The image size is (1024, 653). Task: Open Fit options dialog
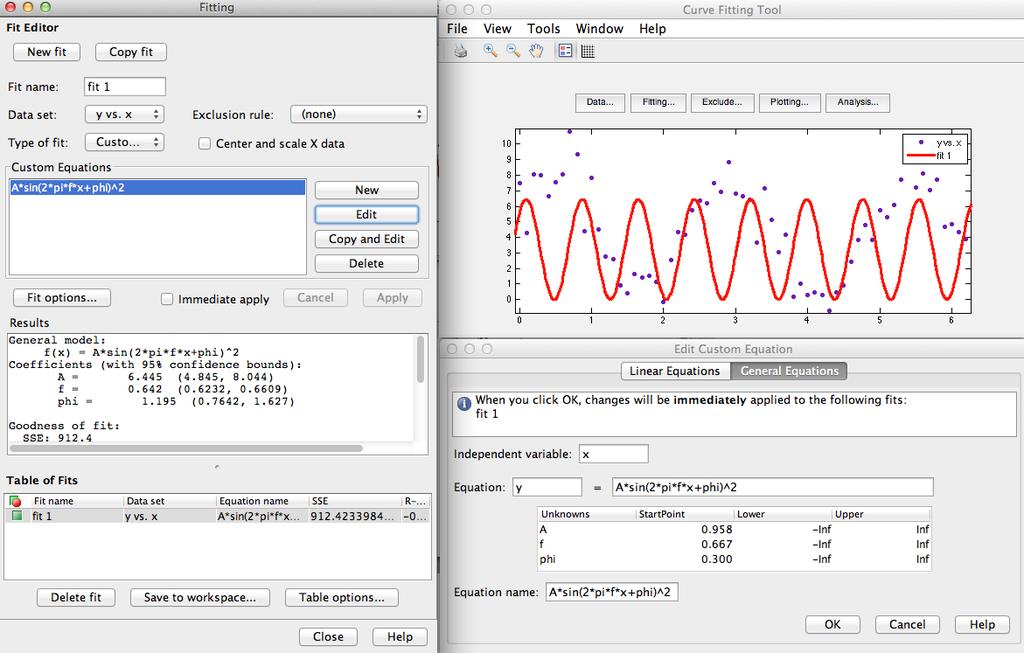[62, 298]
